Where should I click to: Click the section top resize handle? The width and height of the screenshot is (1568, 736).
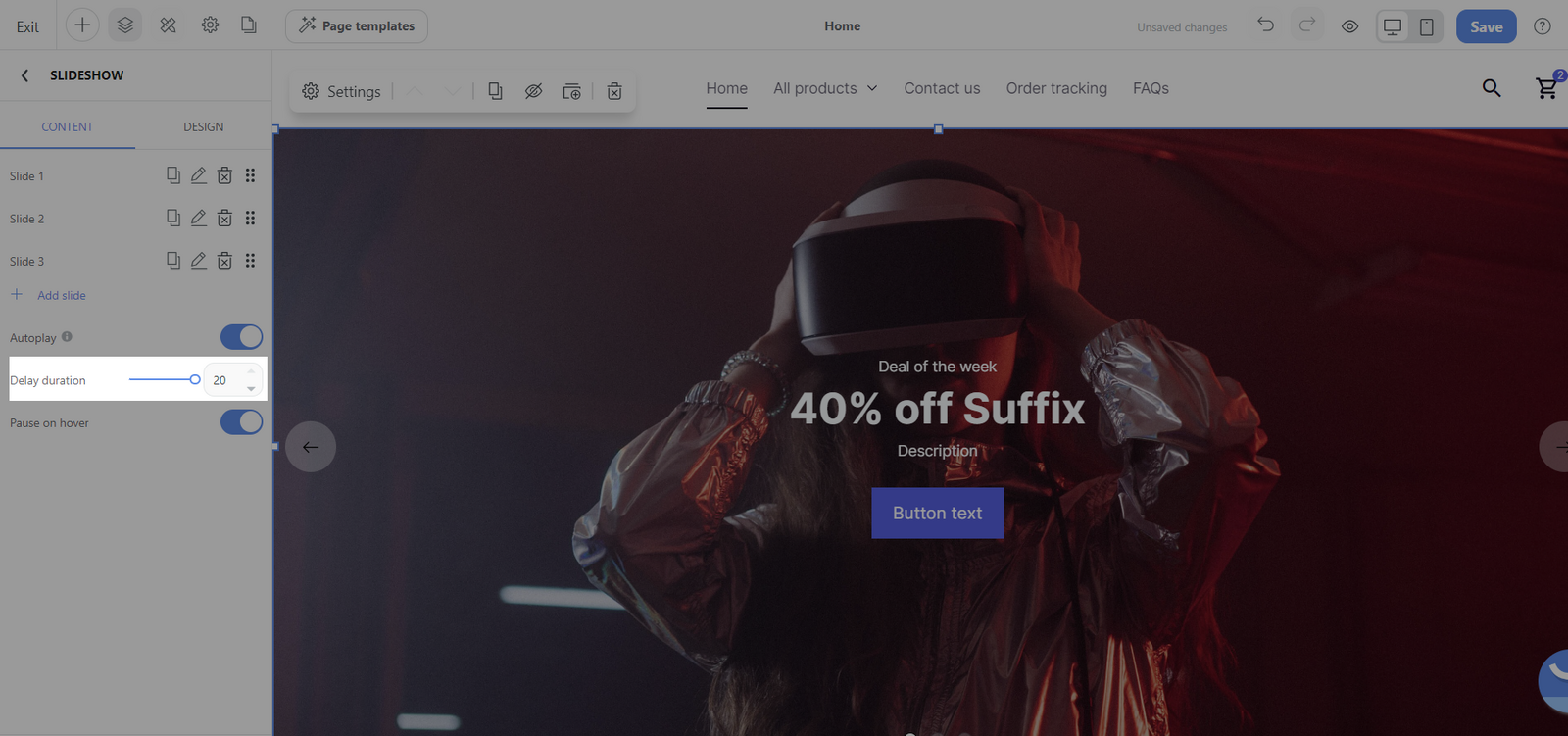(x=939, y=129)
